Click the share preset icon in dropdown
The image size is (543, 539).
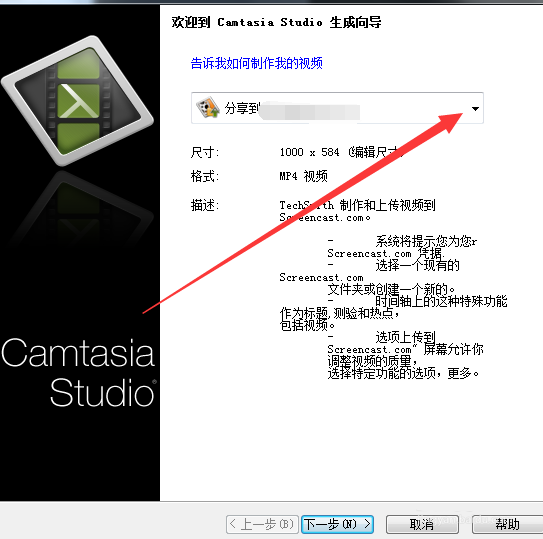point(207,108)
